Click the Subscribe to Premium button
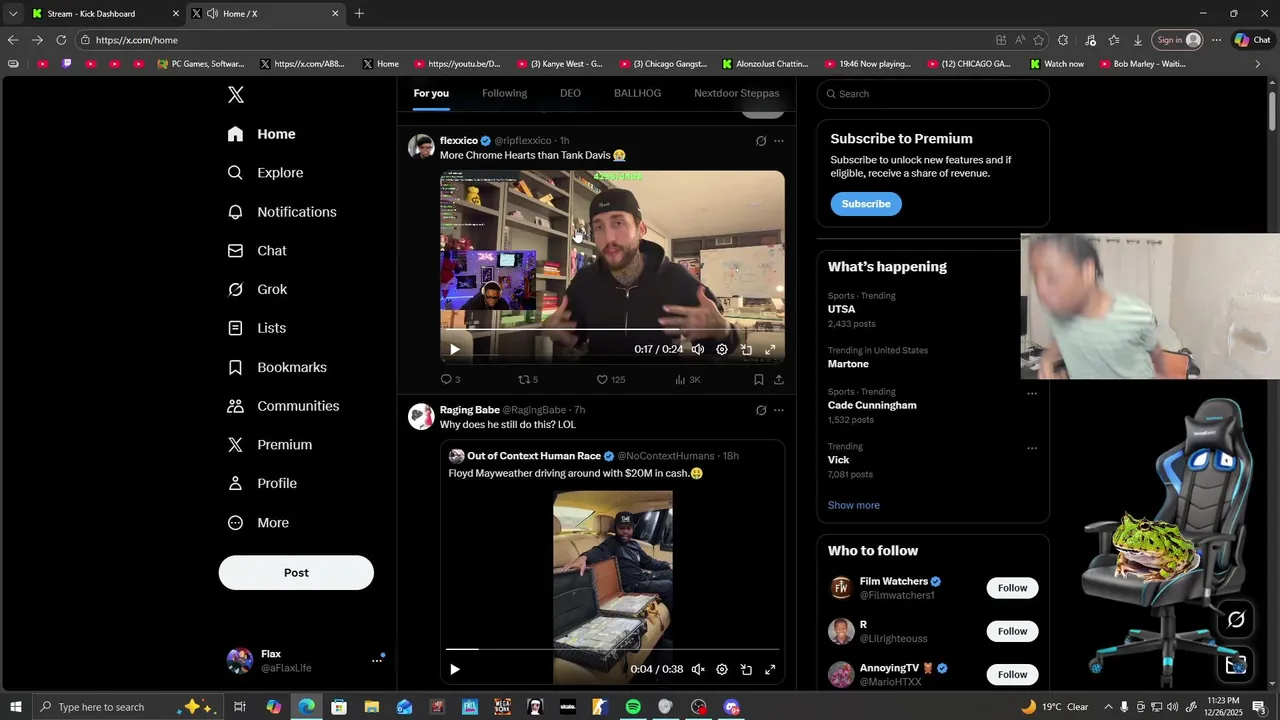Viewport: 1280px width, 720px height. (x=866, y=204)
